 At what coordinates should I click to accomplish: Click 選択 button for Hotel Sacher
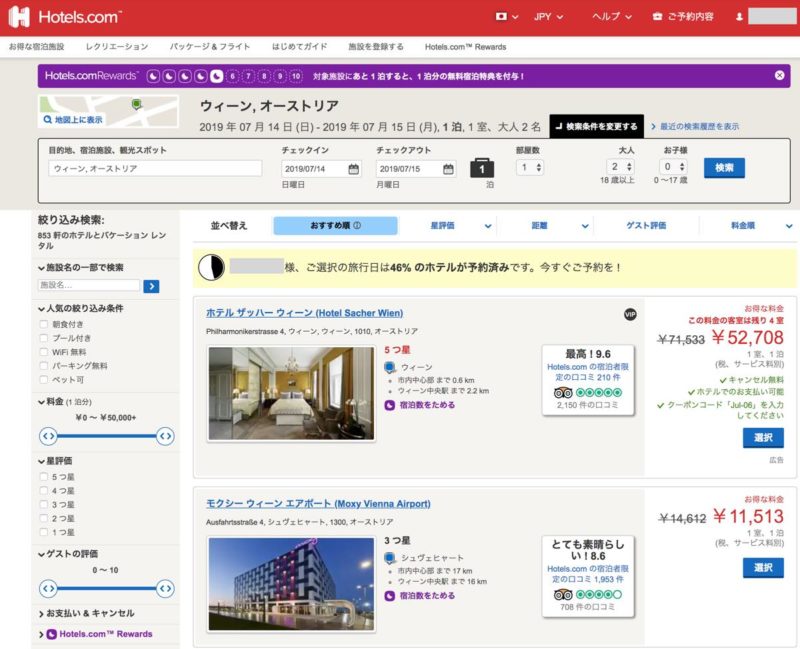[x=763, y=438]
